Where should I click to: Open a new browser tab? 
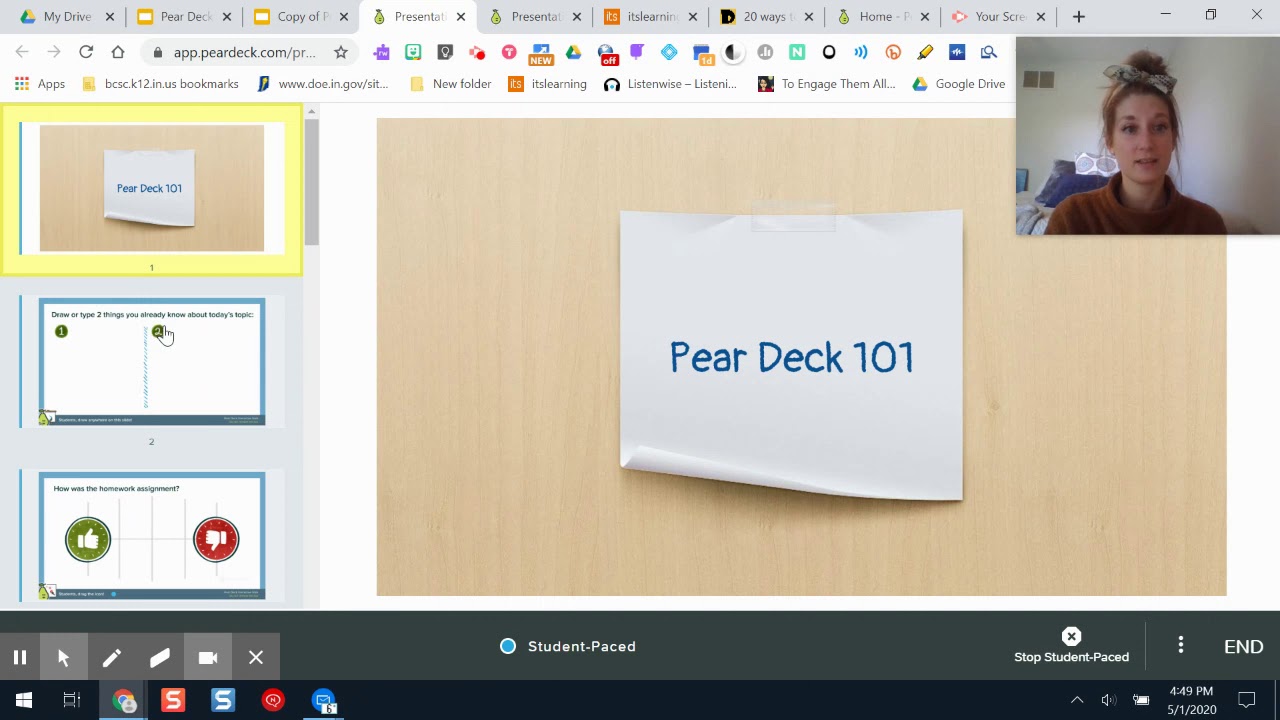pyautogui.click(x=1078, y=16)
